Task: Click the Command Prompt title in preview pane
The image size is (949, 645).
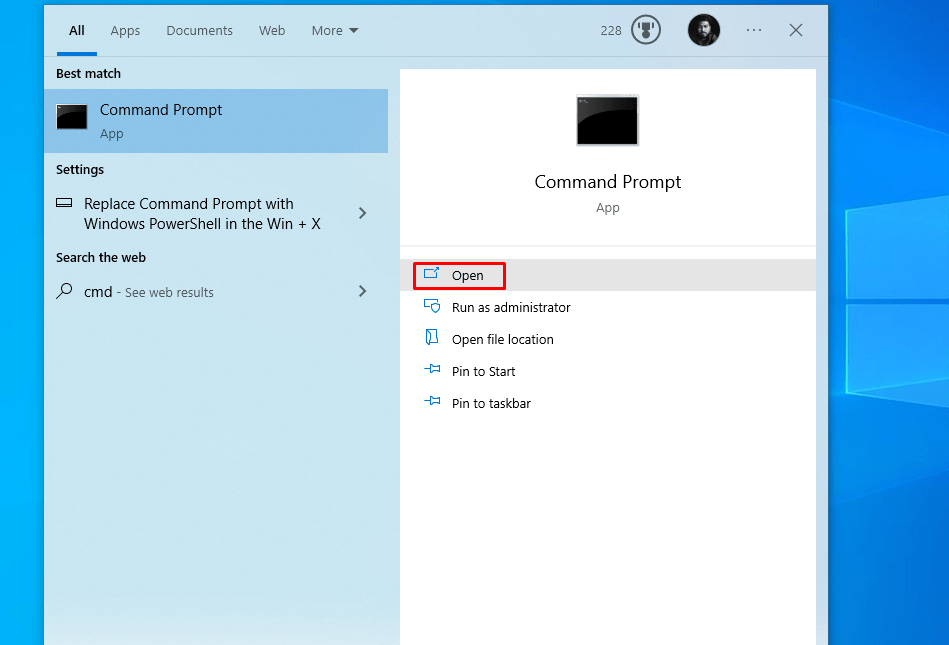Action: 608,182
